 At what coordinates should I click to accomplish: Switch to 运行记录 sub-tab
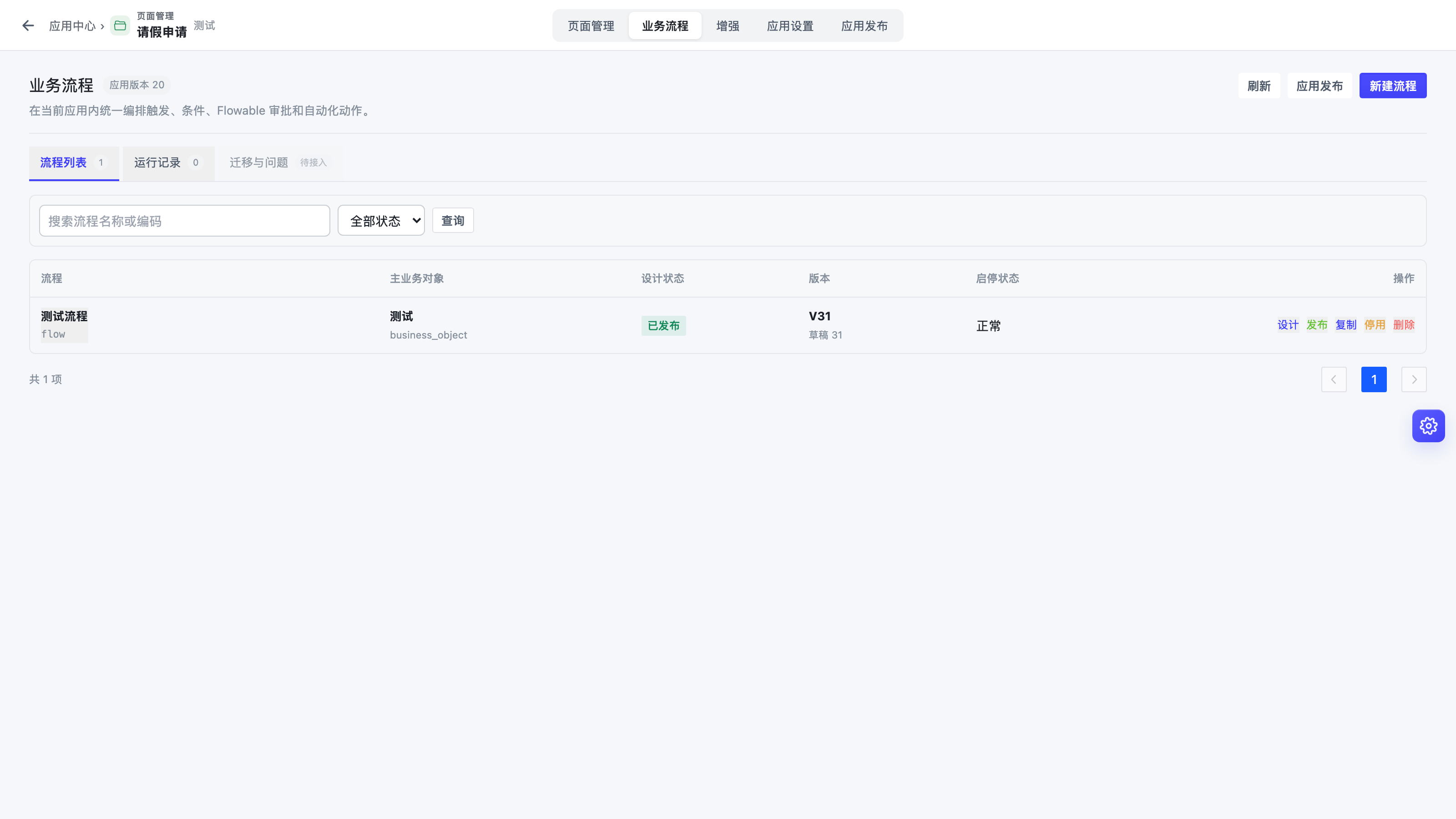point(168,163)
